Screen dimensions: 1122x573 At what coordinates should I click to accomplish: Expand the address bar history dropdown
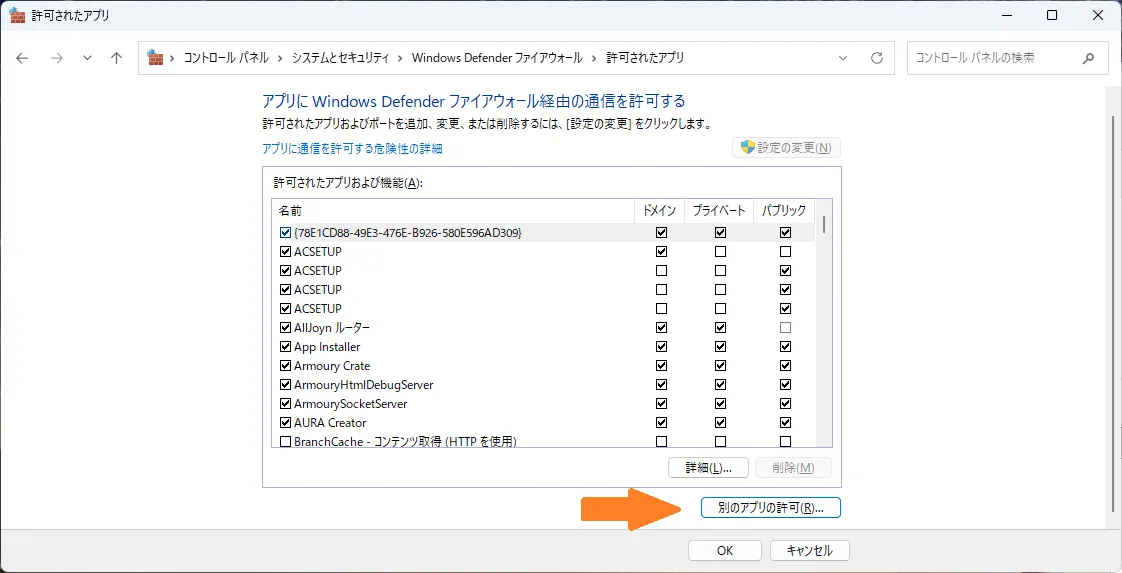pyautogui.click(x=843, y=59)
